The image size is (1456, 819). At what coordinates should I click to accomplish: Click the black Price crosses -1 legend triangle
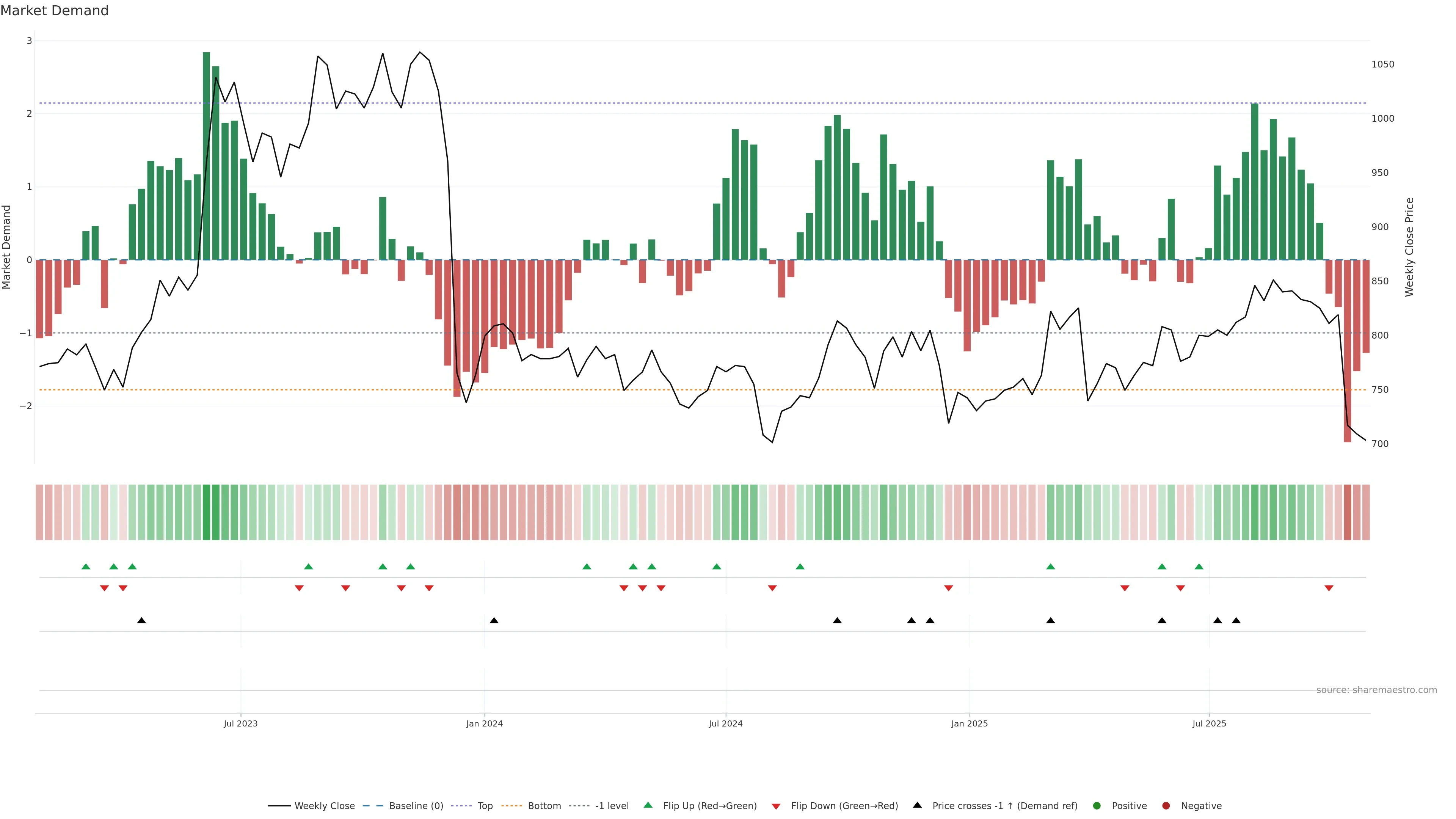pyautogui.click(x=917, y=805)
